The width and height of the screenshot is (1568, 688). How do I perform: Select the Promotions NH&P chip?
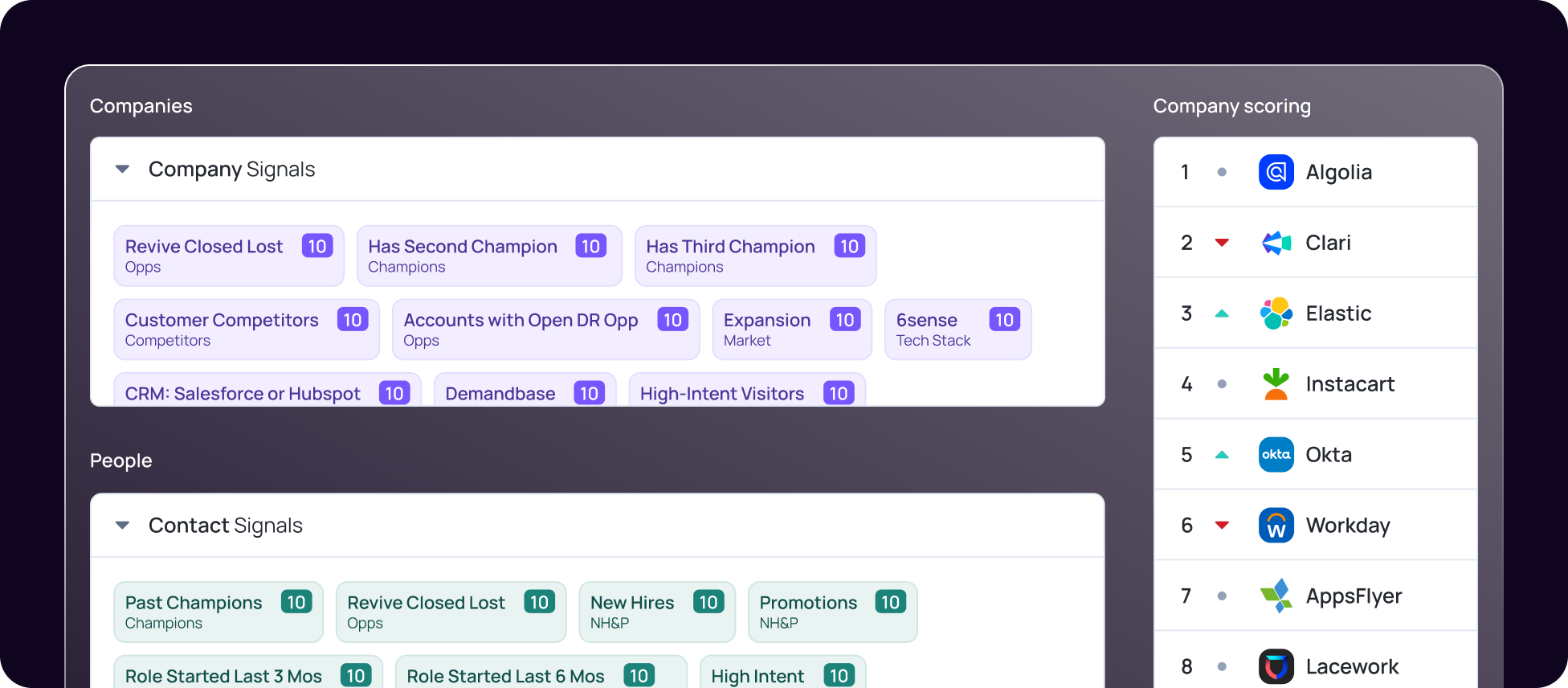832,612
